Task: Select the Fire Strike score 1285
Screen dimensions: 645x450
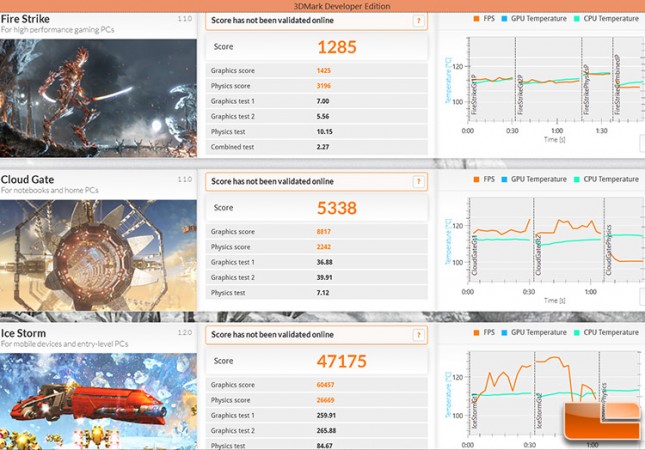Action: [x=337, y=47]
